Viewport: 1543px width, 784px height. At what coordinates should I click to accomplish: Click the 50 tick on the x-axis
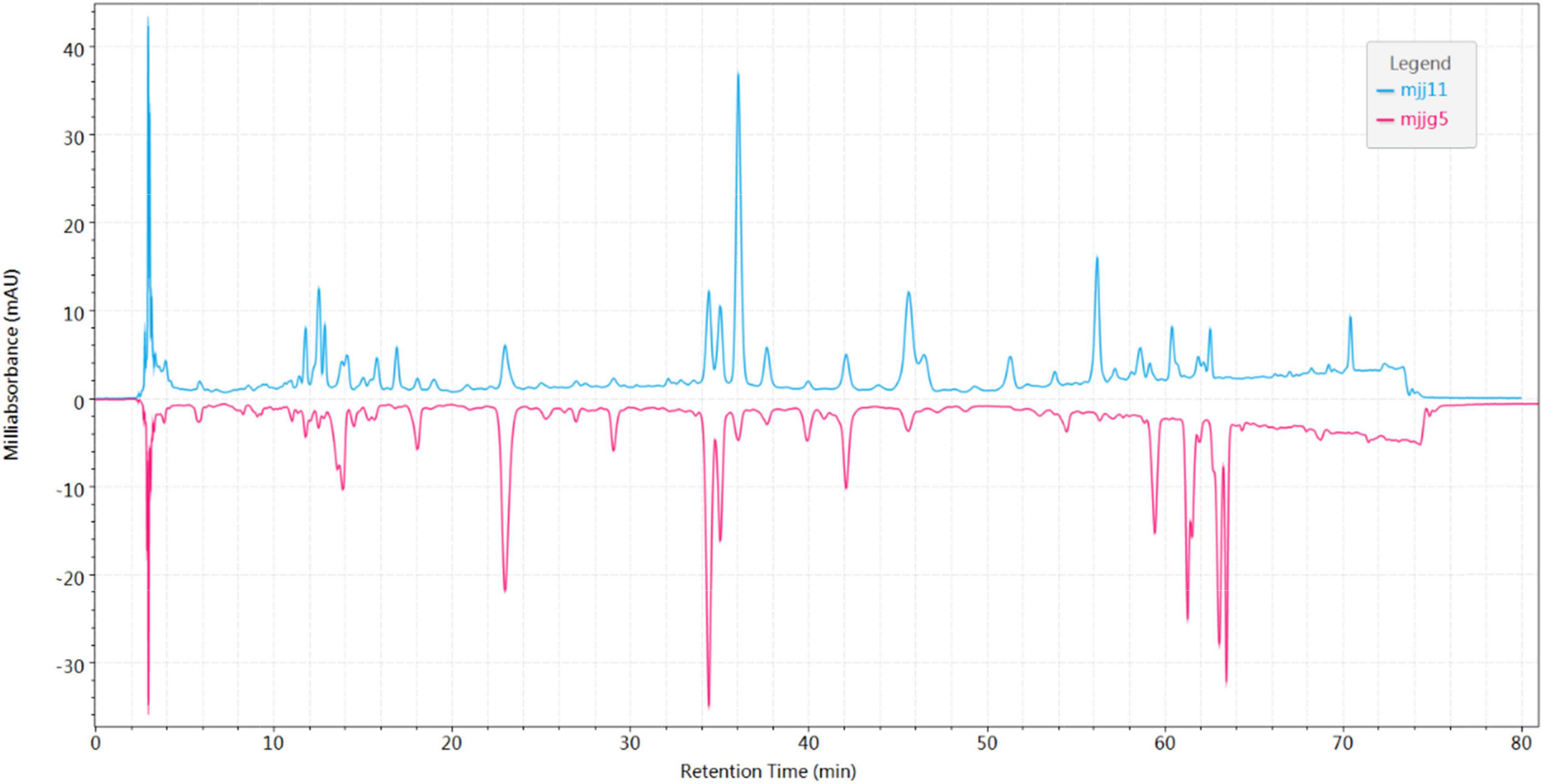coord(987,743)
